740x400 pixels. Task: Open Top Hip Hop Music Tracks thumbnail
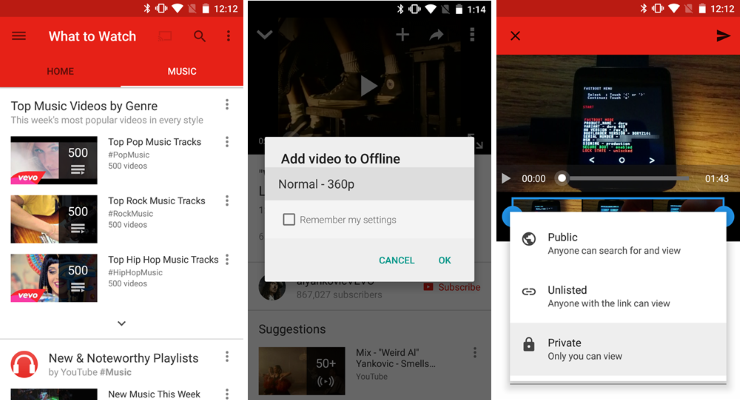click(x=54, y=278)
